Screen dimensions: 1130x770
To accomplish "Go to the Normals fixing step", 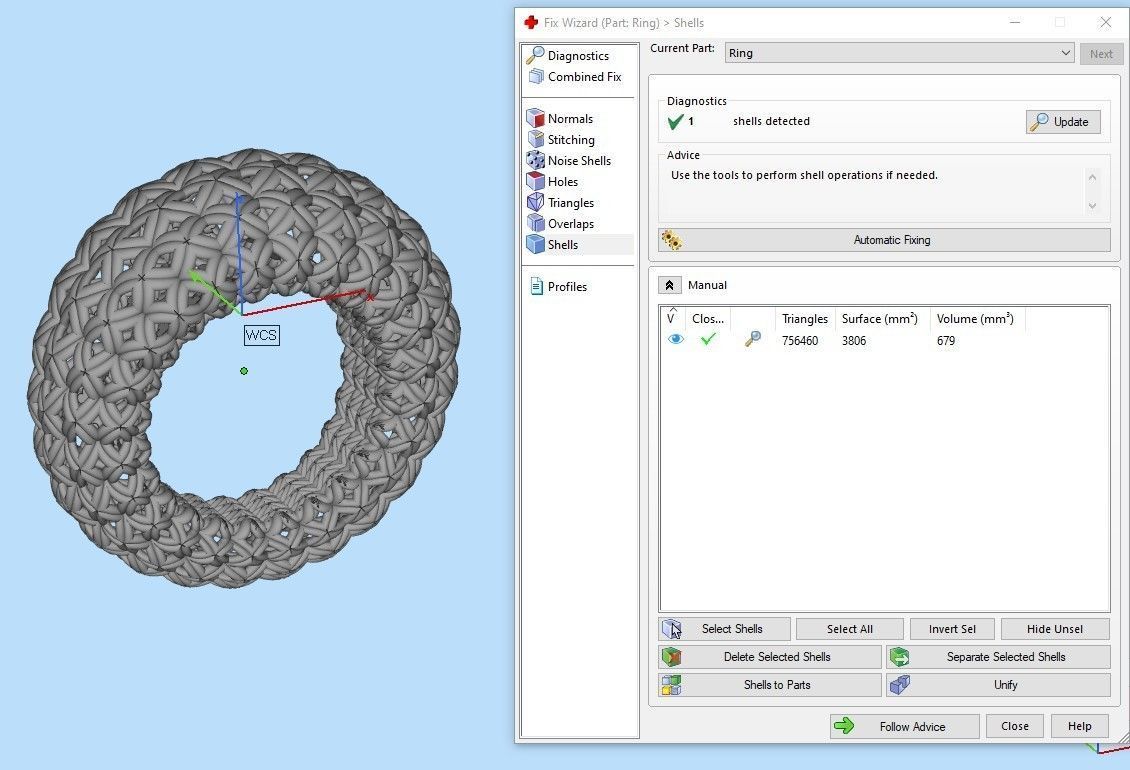I will pos(560,118).
